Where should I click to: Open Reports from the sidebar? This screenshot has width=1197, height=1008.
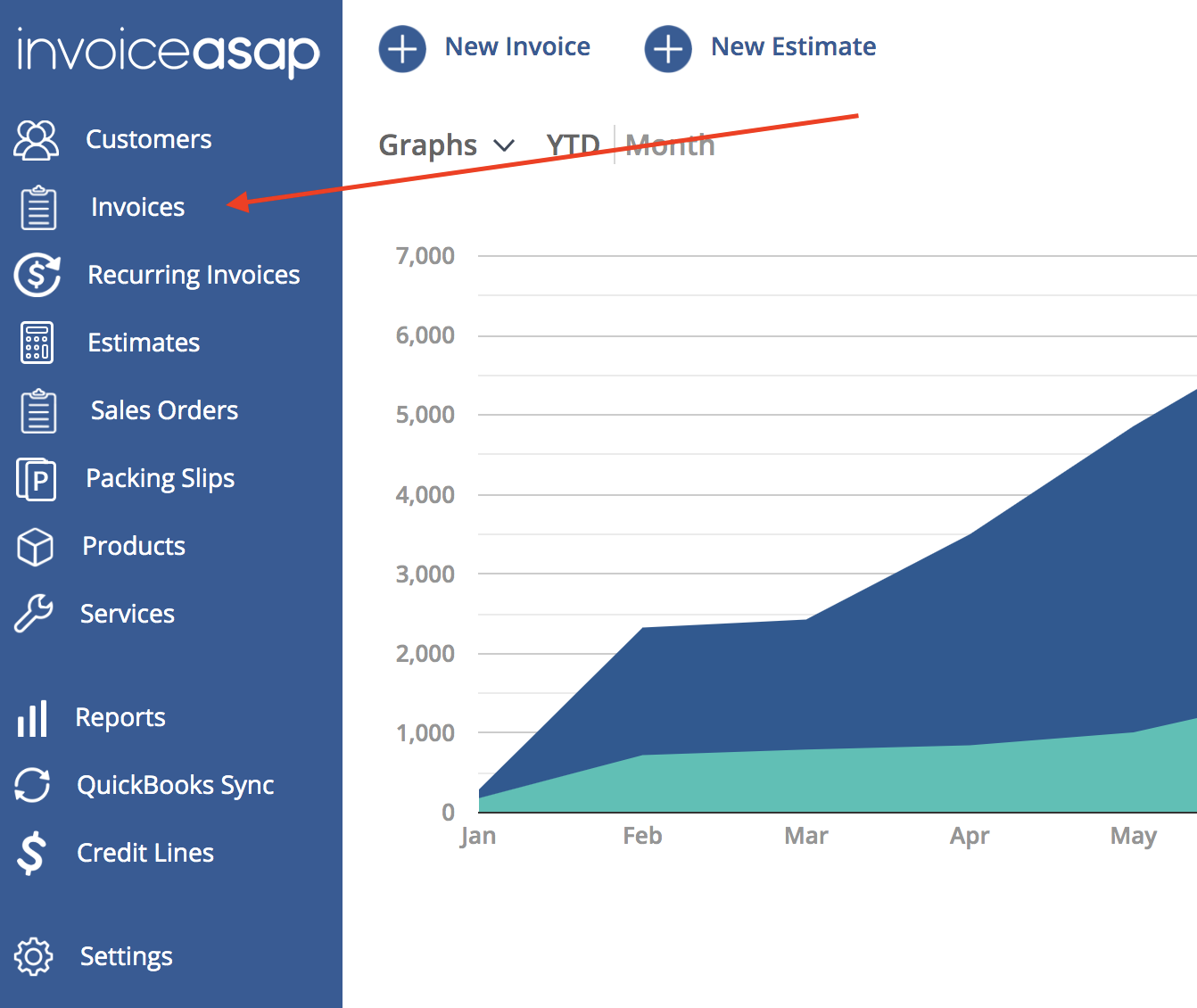[120, 718]
